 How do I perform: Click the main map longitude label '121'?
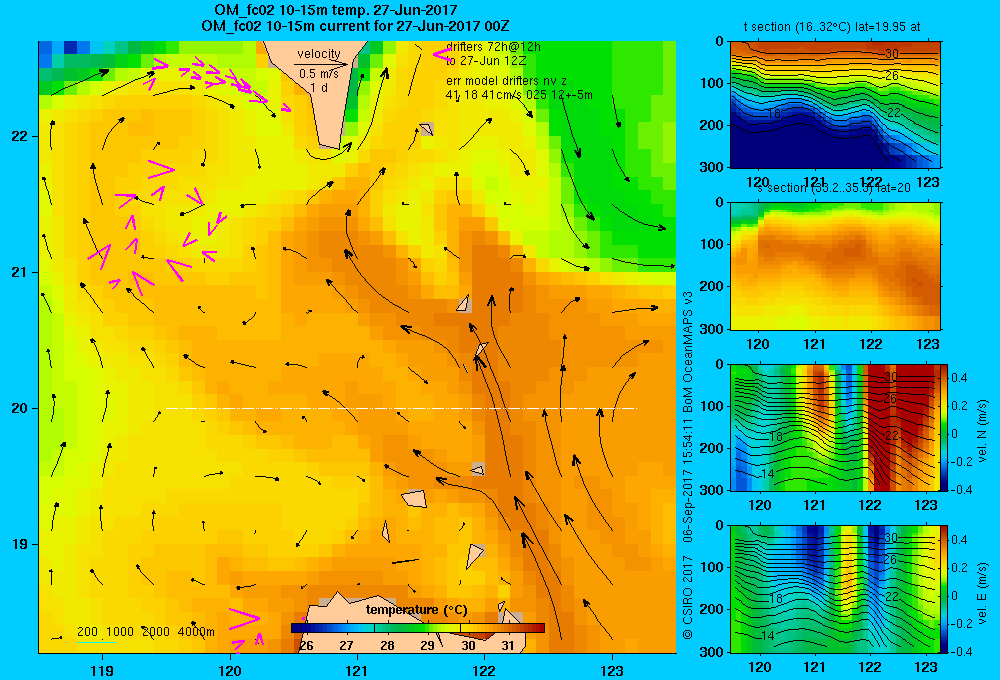(357, 670)
